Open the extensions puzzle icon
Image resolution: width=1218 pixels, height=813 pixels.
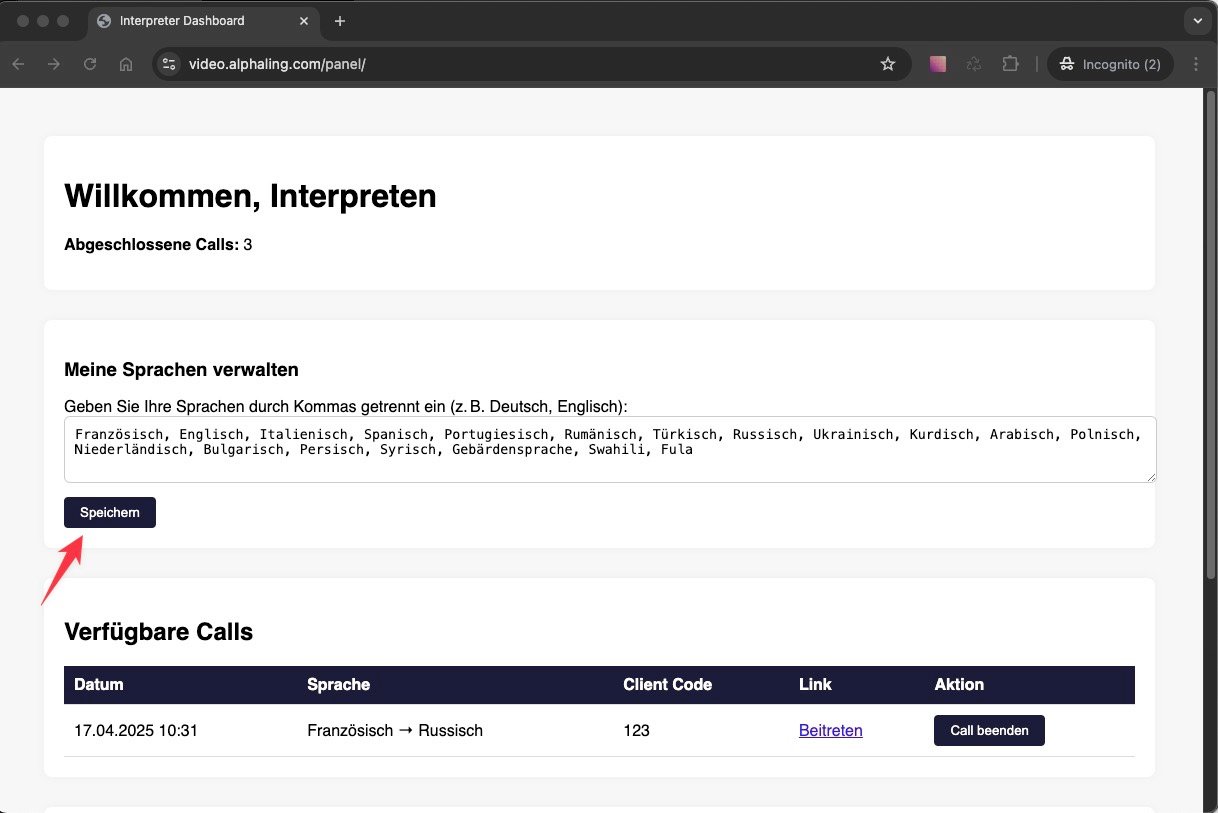tap(1010, 64)
